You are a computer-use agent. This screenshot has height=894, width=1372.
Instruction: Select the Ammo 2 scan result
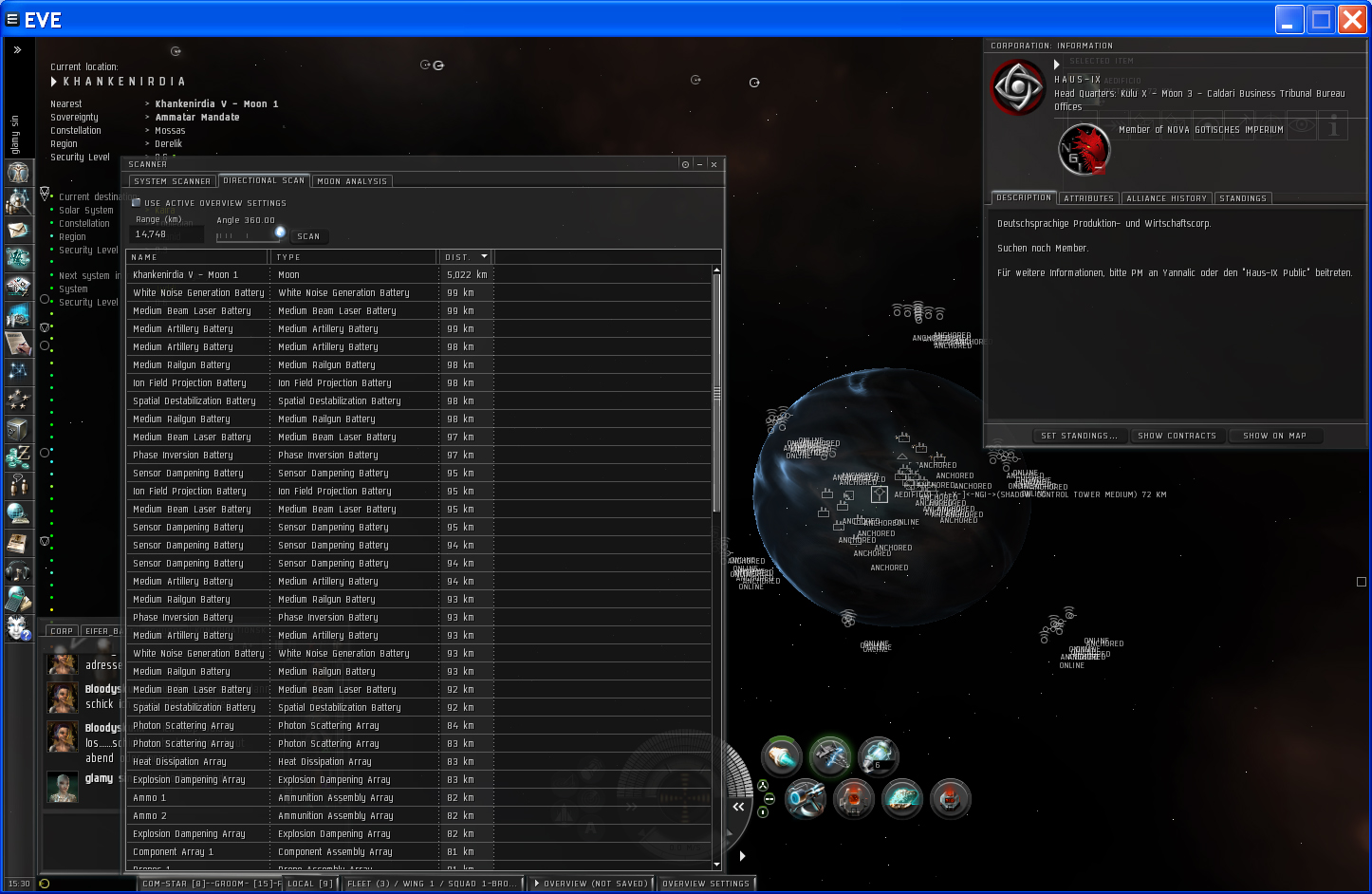coord(418,816)
